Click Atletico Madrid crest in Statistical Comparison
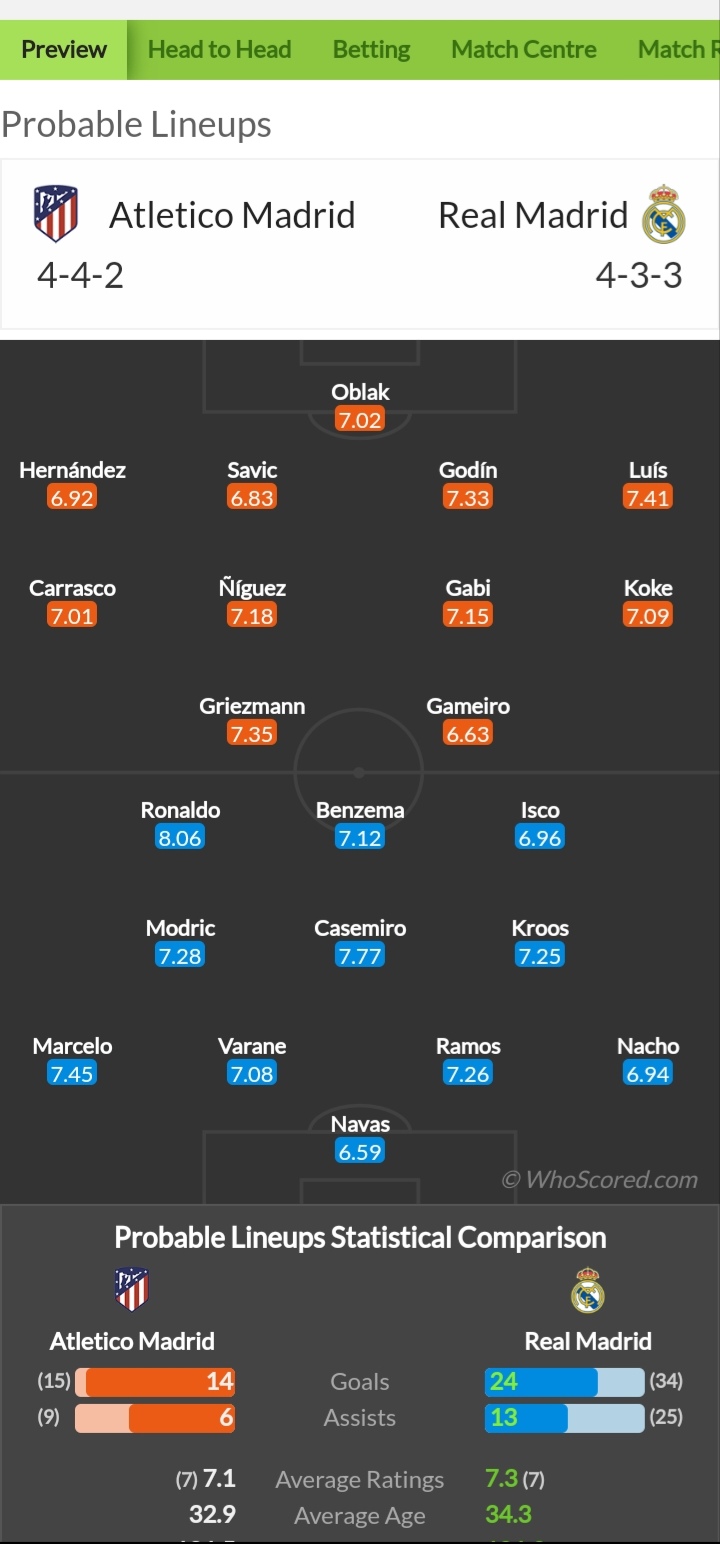The height and width of the screenshot is (1544, 720). [x=132, y=1289]
